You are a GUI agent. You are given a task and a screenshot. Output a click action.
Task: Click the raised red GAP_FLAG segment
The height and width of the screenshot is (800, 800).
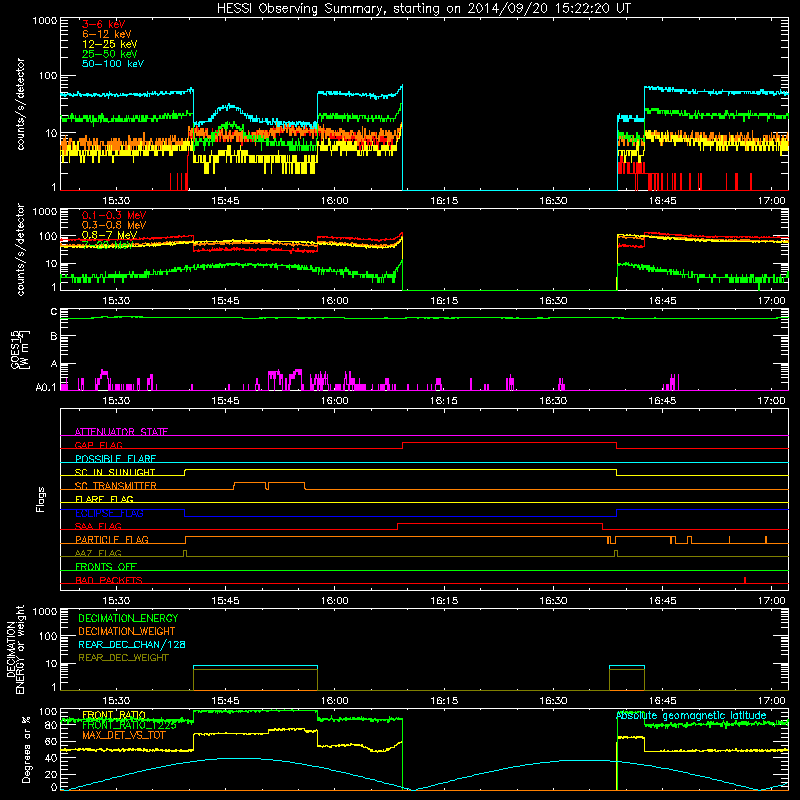point(509,443)
